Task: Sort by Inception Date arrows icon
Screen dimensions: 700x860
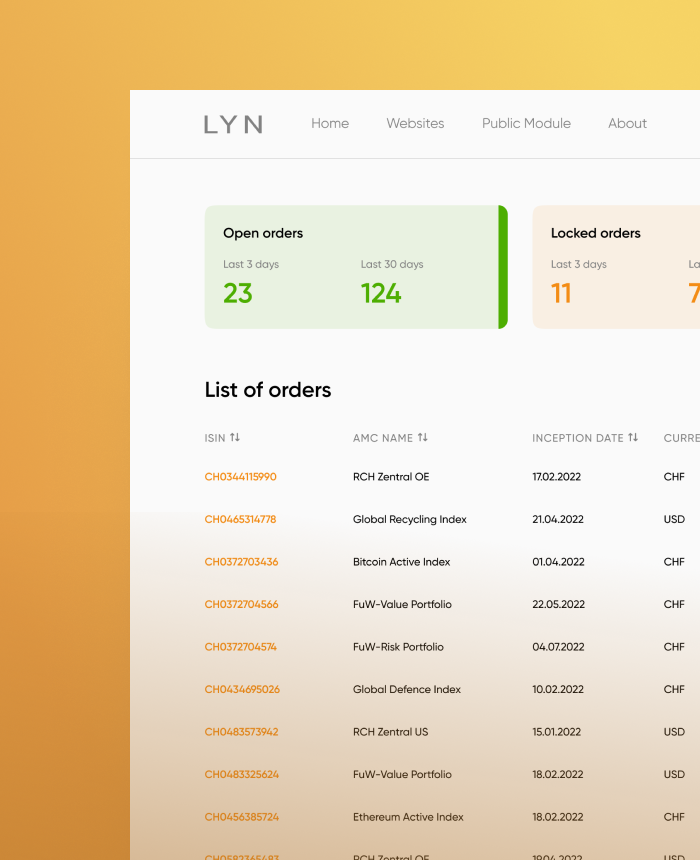Action: click(x=633, y=437)
